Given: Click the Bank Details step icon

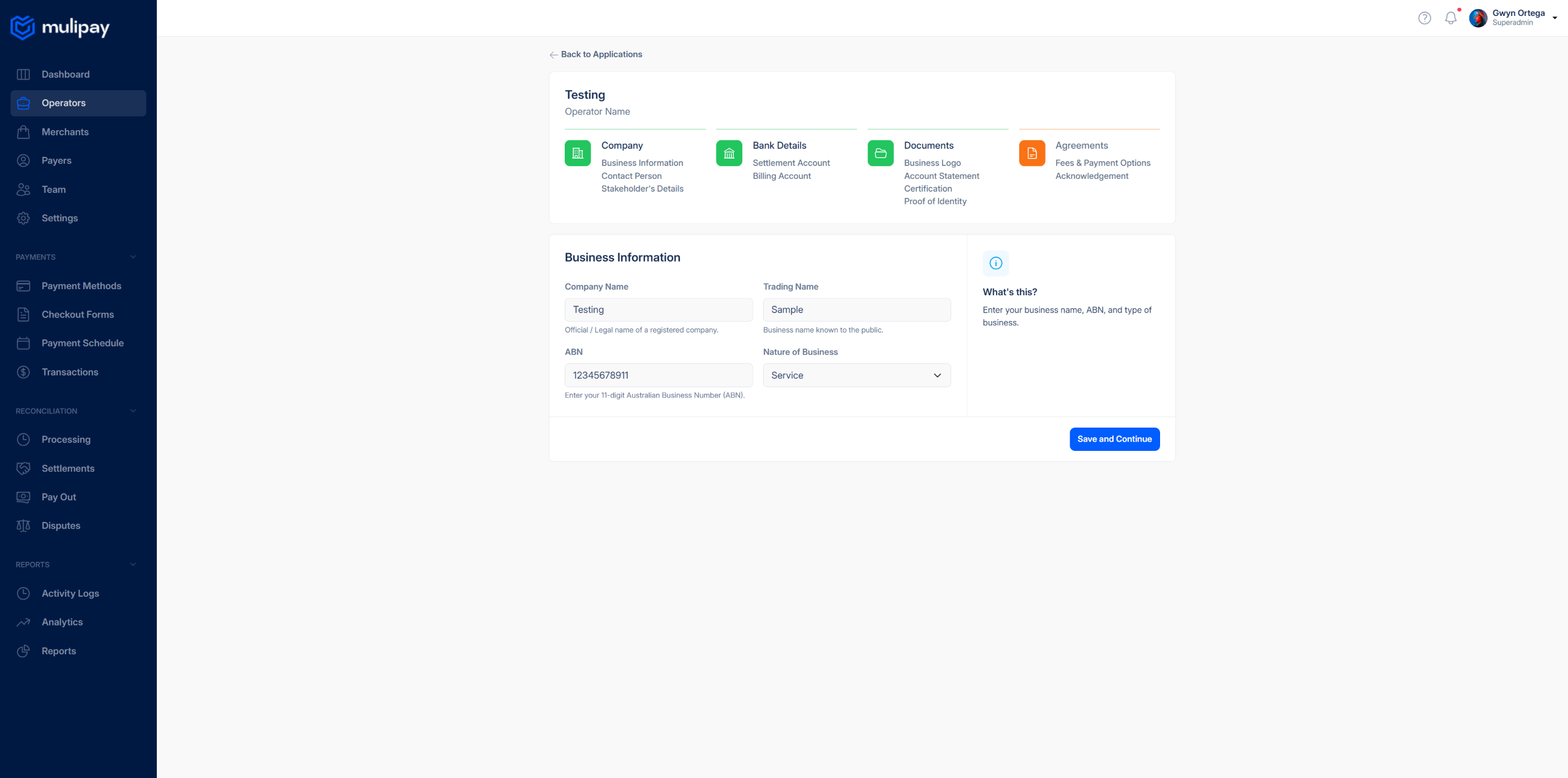Looking at the screenshot, I should [x=729, y=153].
